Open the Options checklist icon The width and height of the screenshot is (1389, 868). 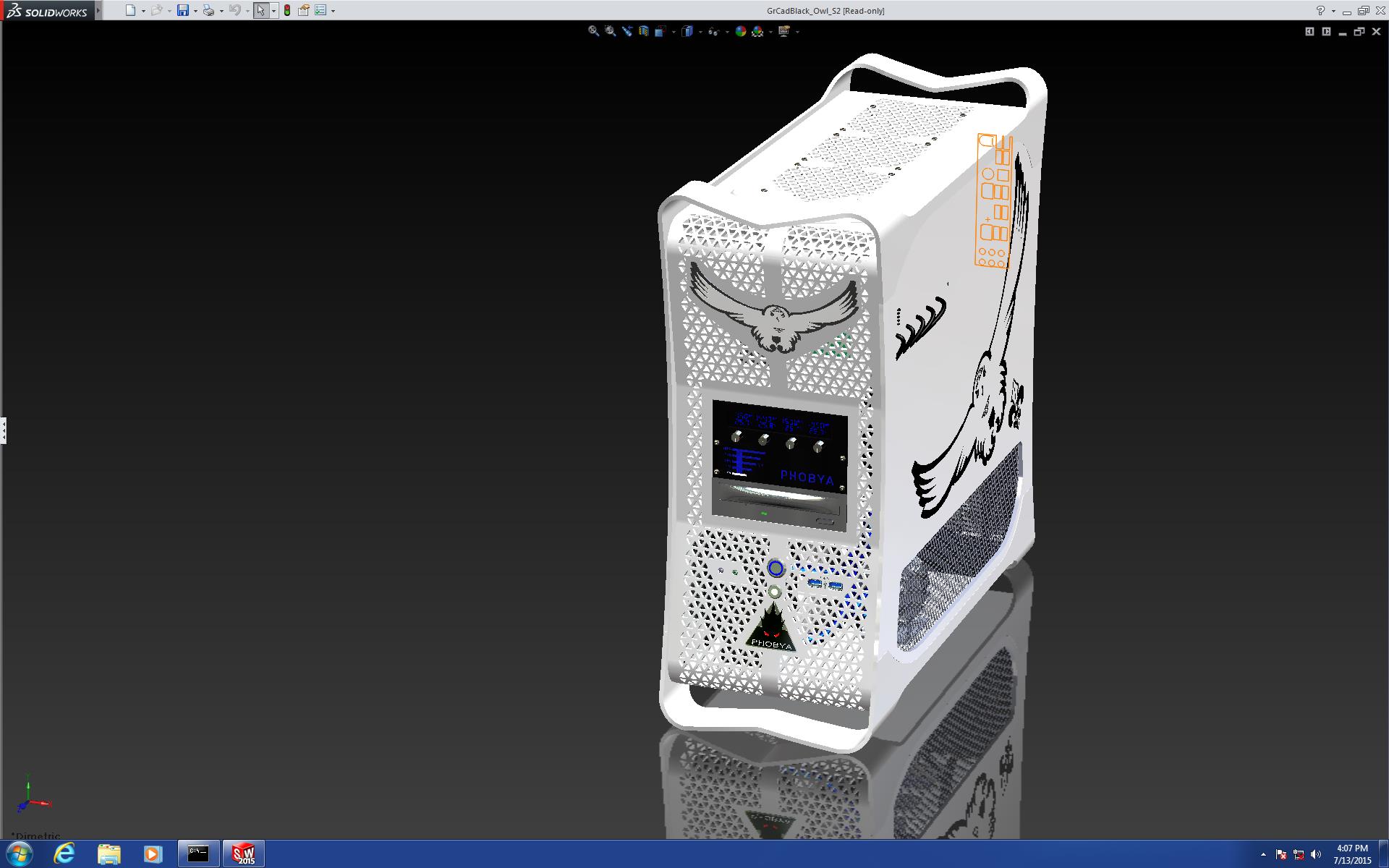(x=320, y=10)
